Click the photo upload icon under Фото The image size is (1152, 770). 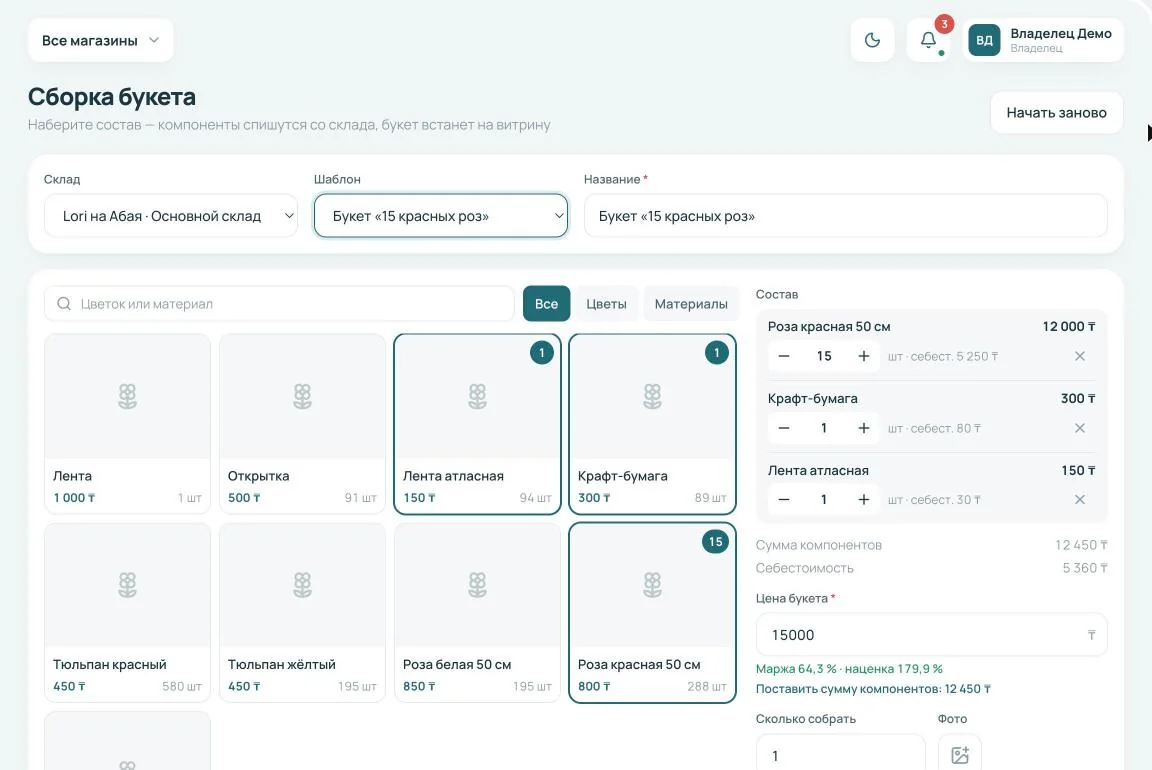tap(960, 755)
